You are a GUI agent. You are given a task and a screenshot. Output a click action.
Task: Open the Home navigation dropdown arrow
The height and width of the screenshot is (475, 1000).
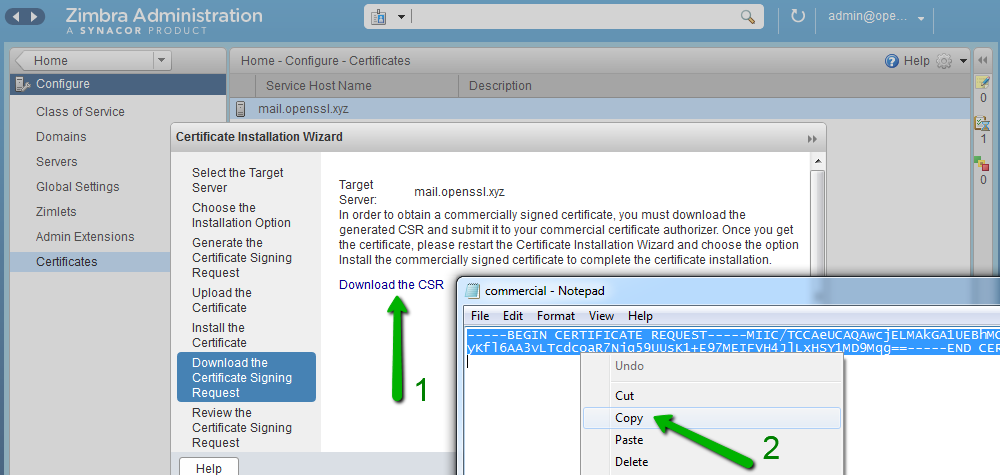(162, 61)
